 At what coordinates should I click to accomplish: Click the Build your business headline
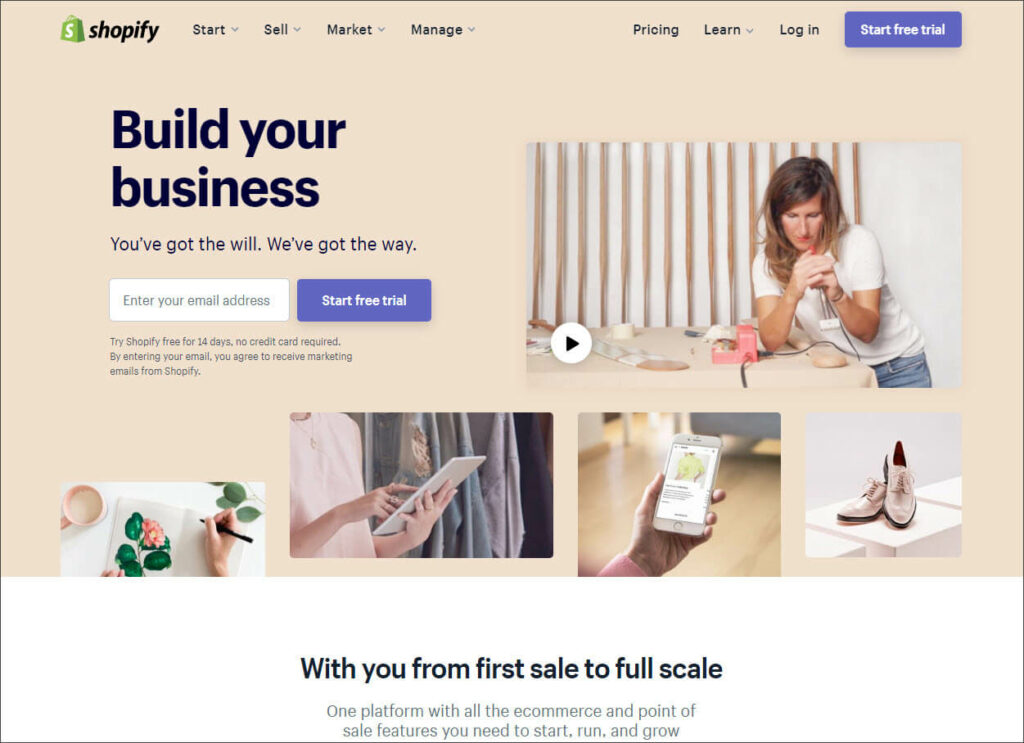(x=228, y=159)
